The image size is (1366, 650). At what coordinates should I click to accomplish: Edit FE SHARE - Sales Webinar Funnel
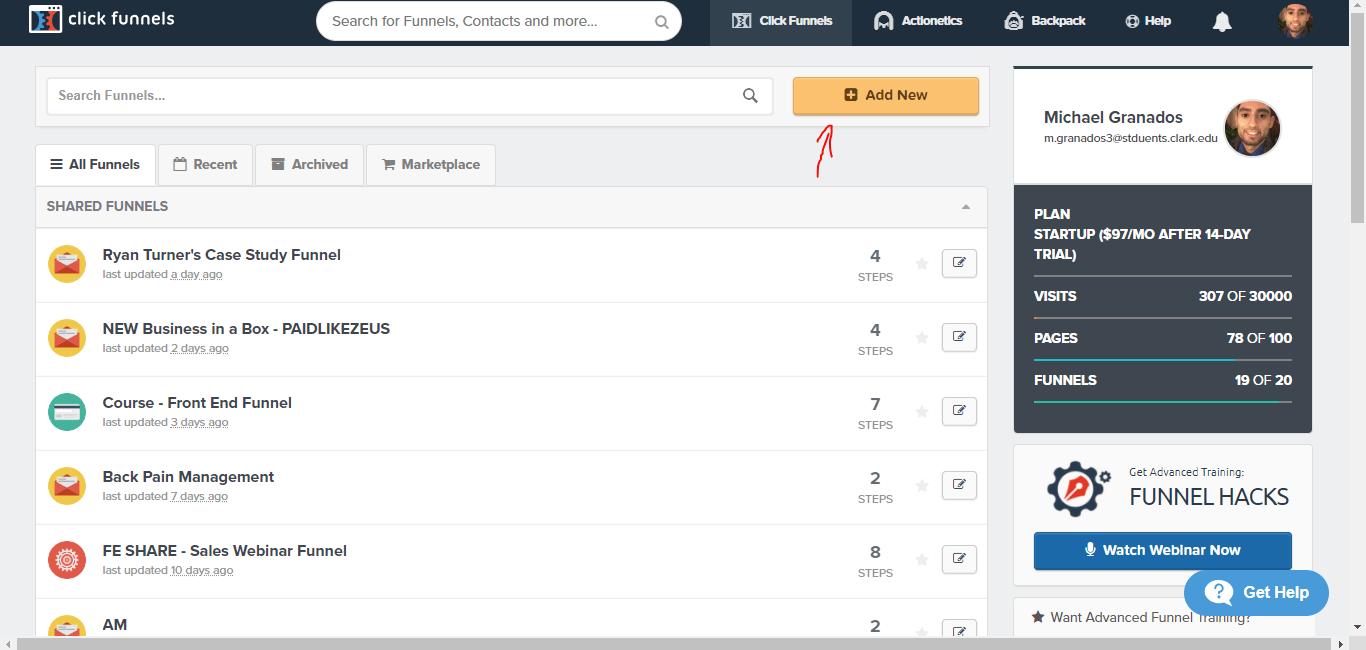coord(959,559)
